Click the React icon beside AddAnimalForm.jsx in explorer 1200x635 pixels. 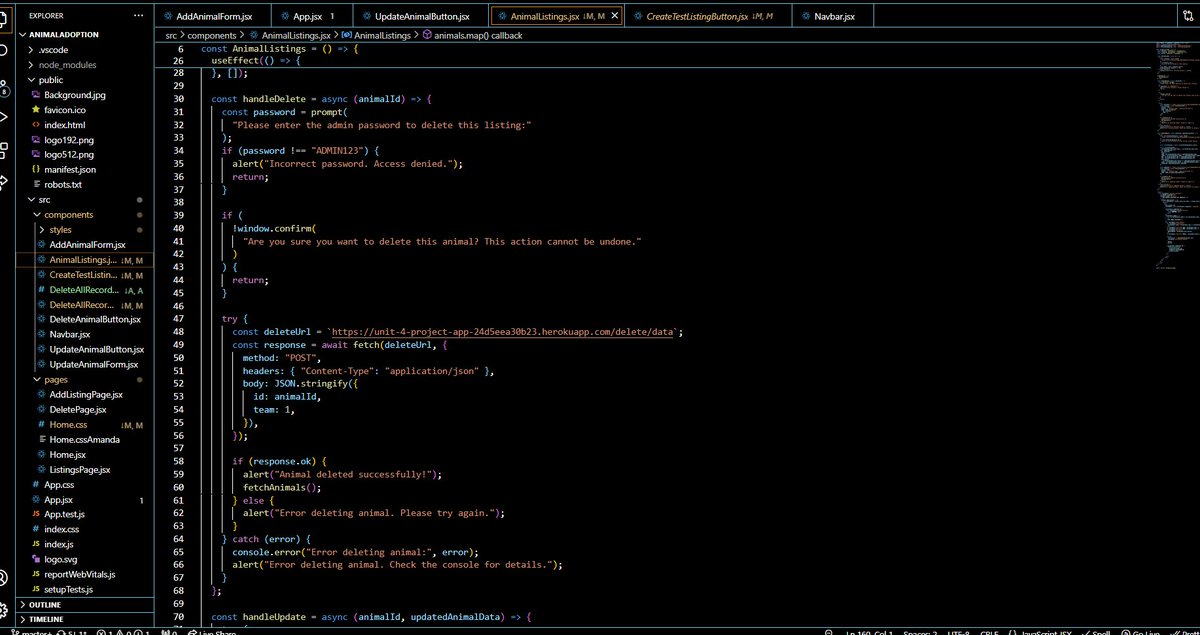(x=40, y=245)
